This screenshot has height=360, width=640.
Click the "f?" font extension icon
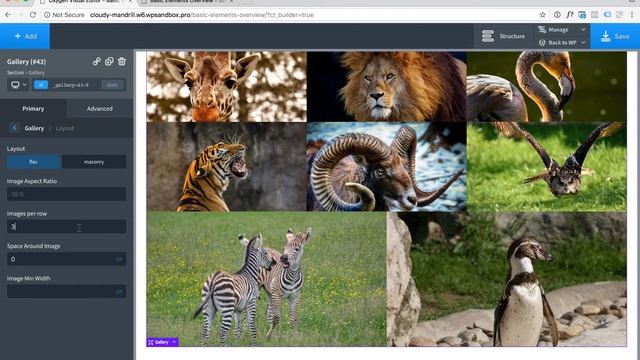pos(570,15)
